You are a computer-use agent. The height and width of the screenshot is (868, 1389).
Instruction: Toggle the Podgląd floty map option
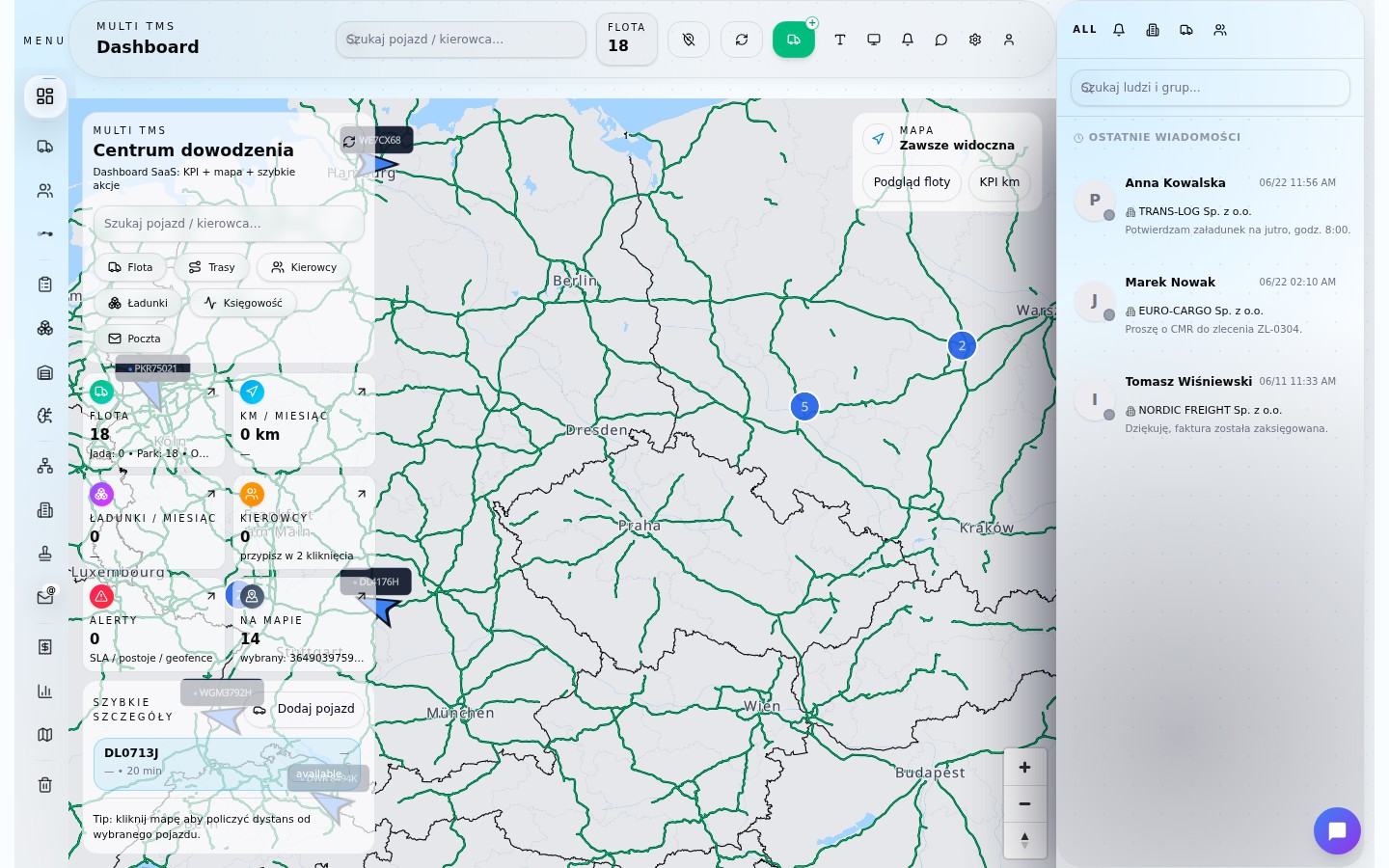[x=912, y=182]
